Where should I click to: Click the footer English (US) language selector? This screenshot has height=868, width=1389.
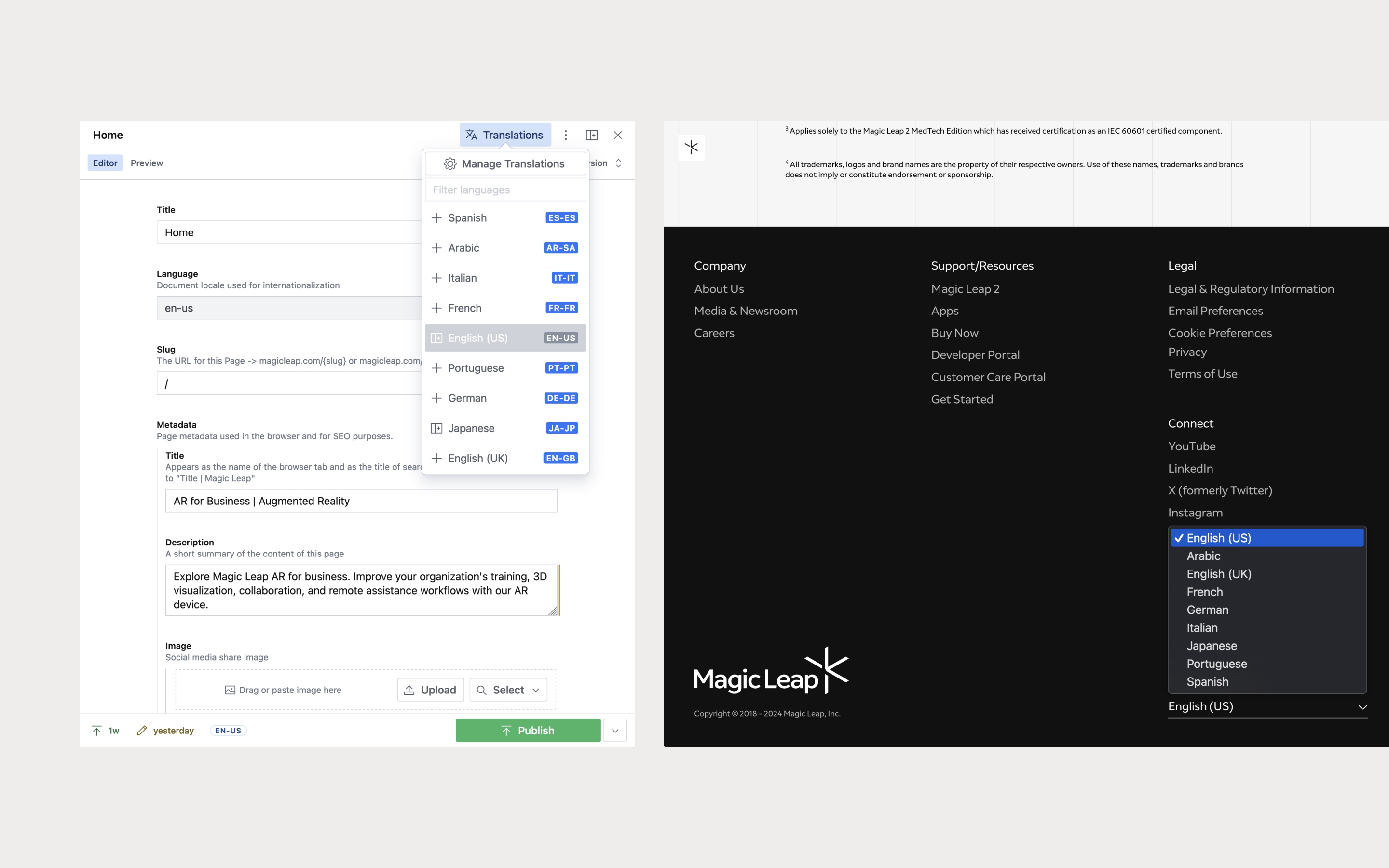pos(1267,706)
